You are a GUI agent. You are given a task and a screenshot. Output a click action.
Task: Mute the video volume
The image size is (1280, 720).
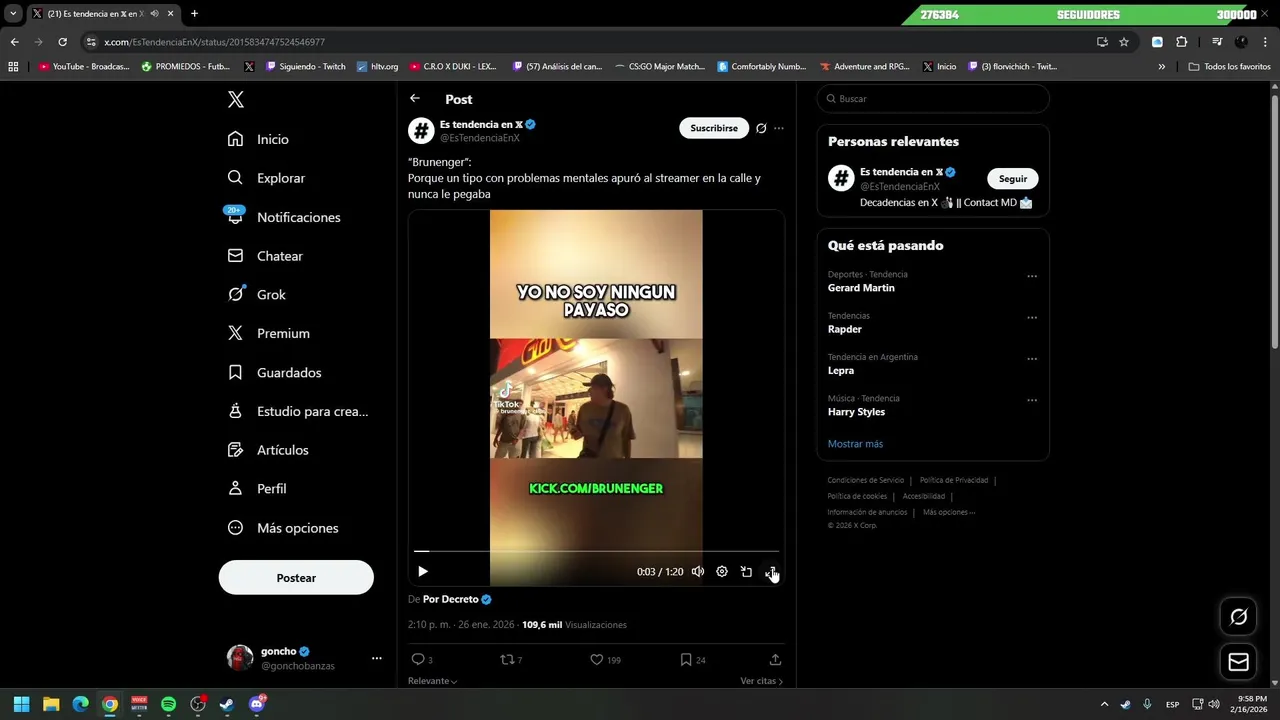[698, 572]
